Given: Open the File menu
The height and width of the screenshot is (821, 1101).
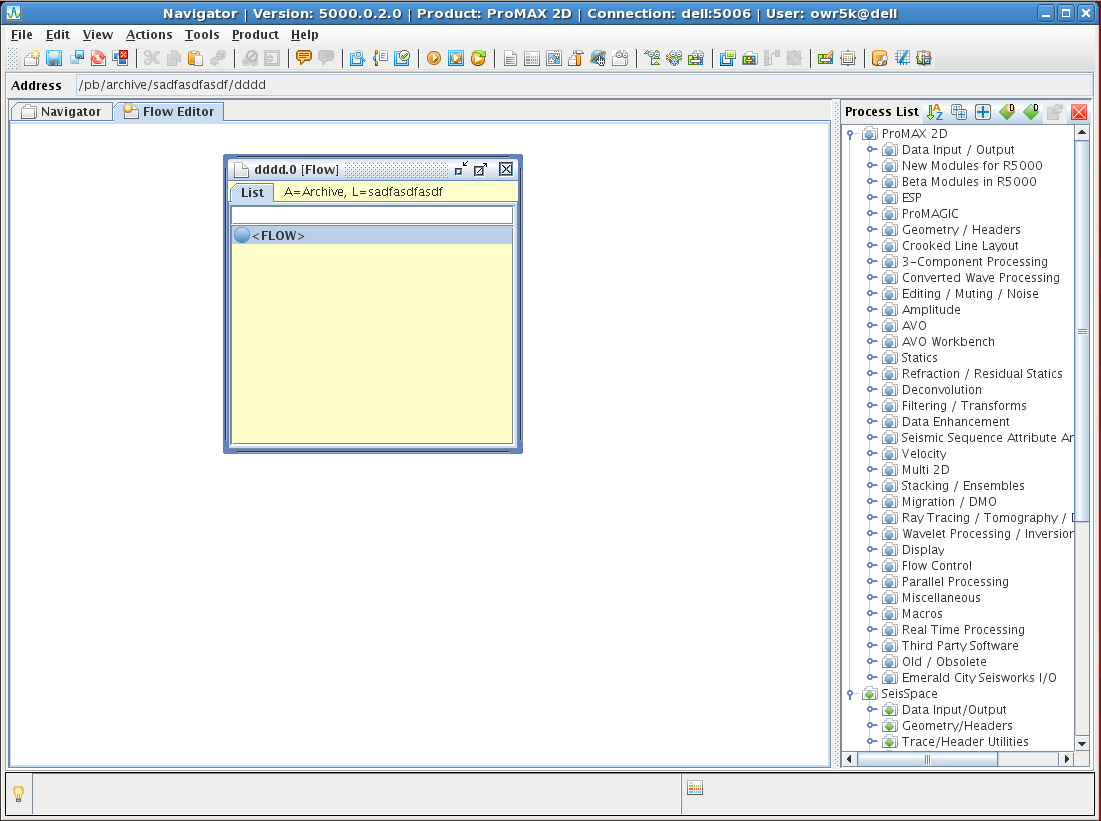Looking at the screenshot, I should (x=22, y=34).
